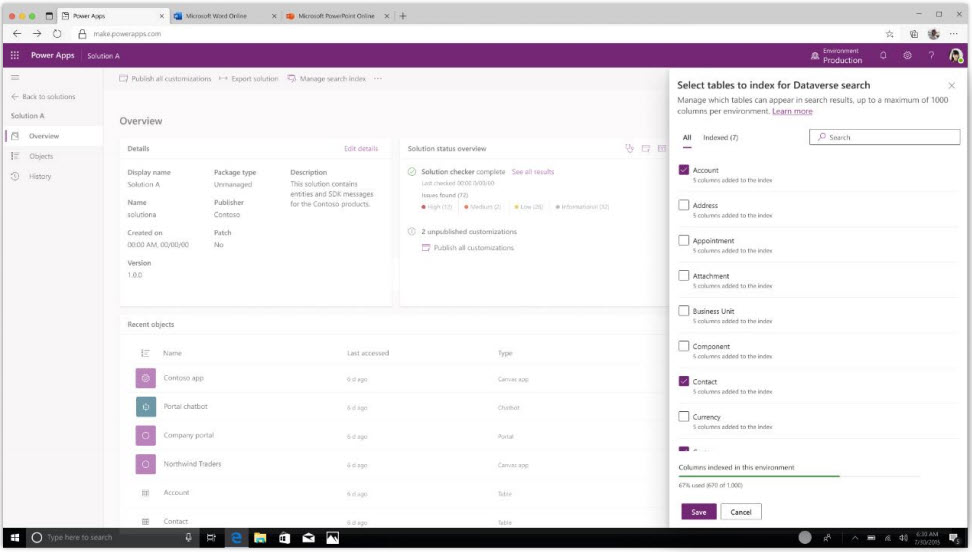This screenshot has height=552, width=972.
Task: Click the Portal chatbot icon
Action: pyautogui.click(x=146, y=407)
